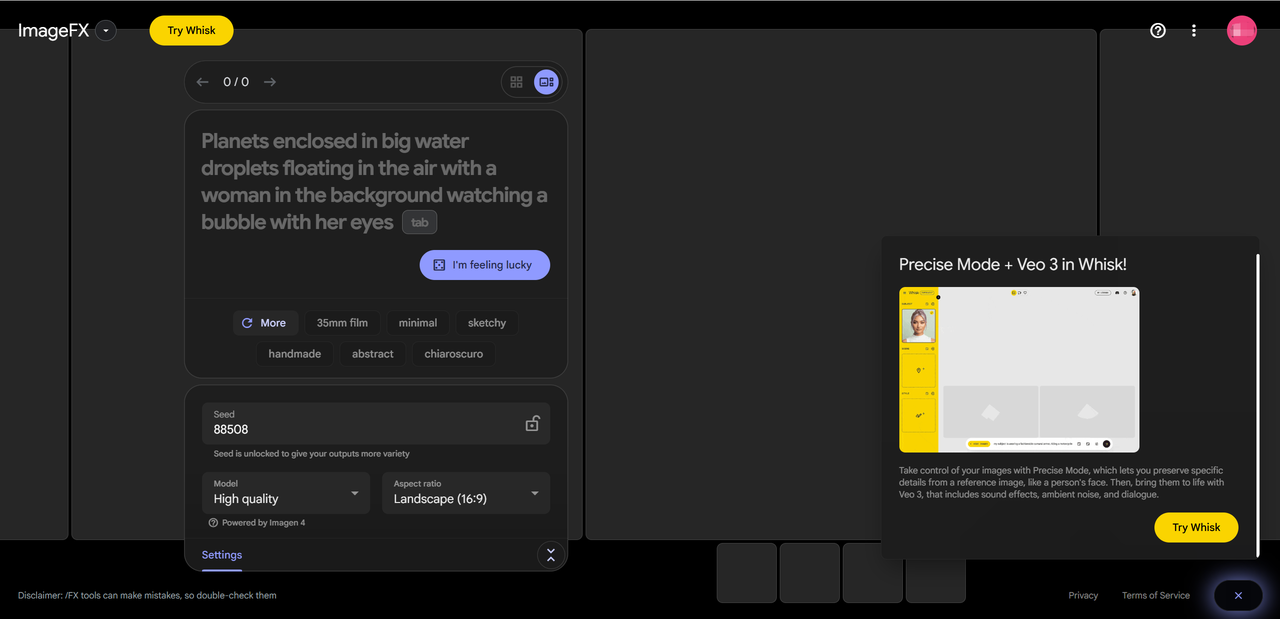Add the 35mm film style chip
The image size is (1280, 619).
(x=342, y=323)
